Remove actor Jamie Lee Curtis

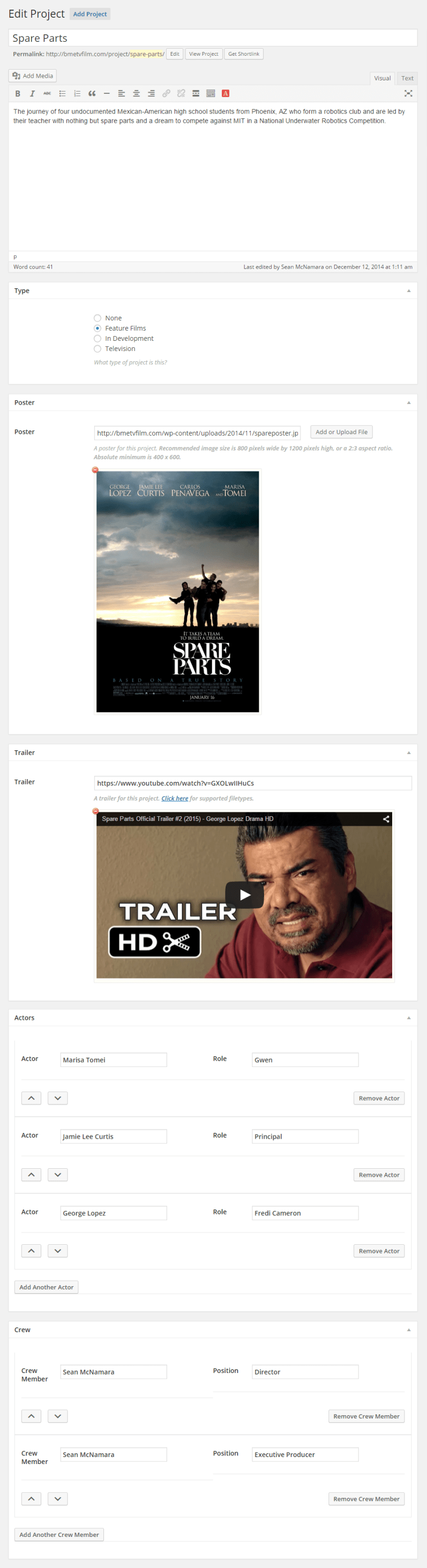click(379, 1175)
